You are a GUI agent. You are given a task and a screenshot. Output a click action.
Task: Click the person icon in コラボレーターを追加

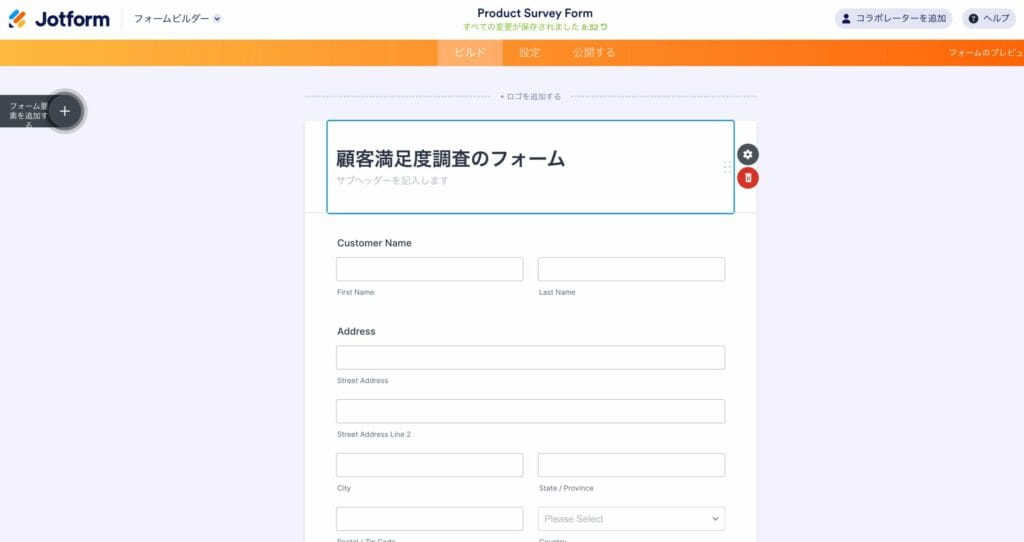coord(846,18)
